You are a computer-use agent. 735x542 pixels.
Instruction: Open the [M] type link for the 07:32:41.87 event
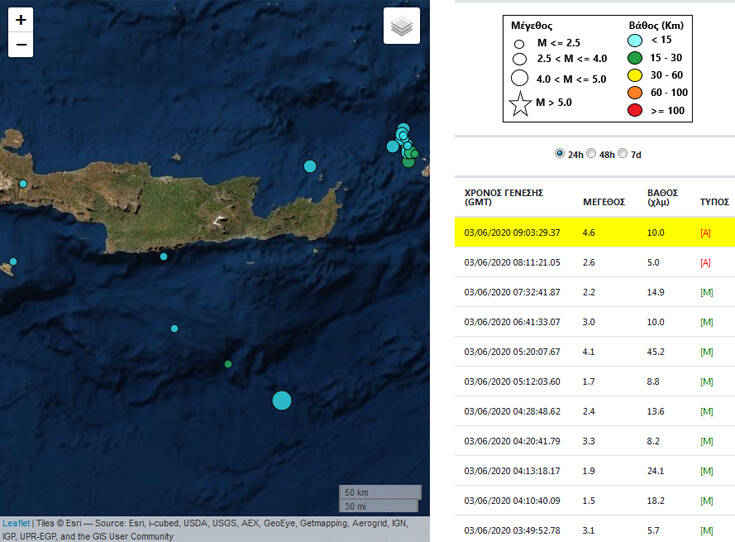pyautogui.click(x=706, y=292)
